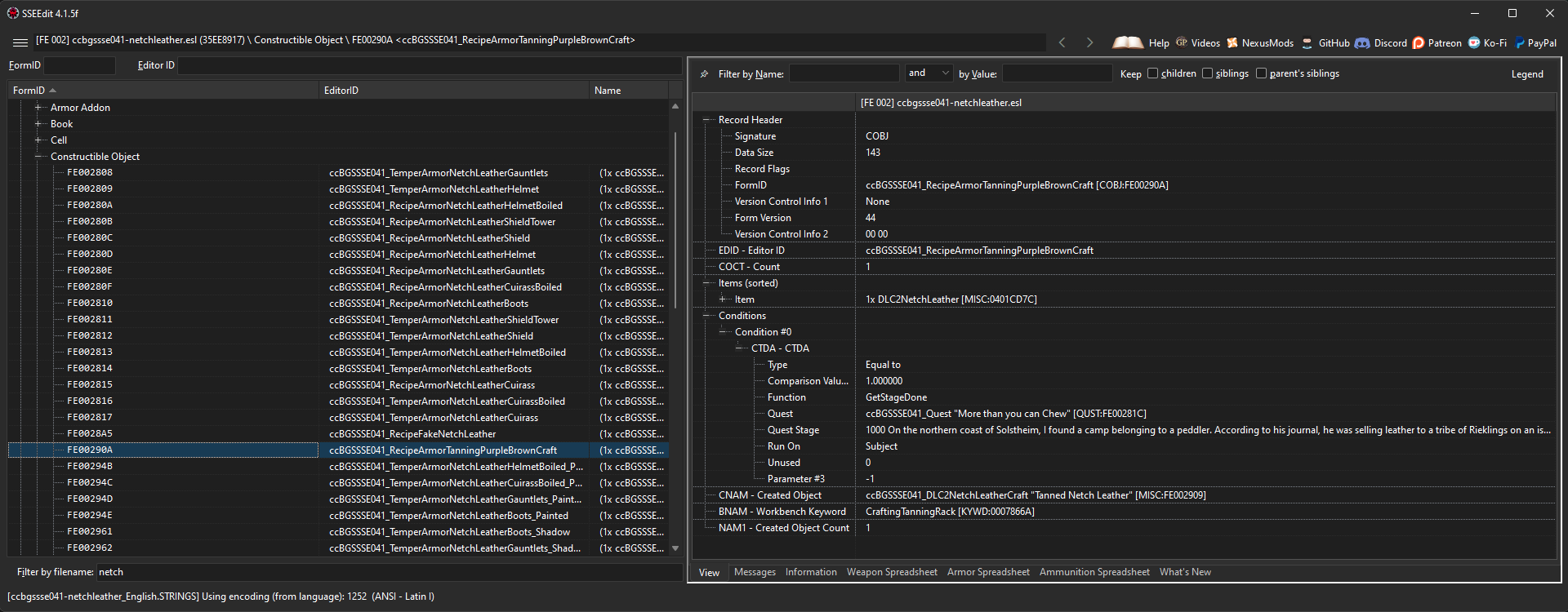1568x612 pixels.
Task: Open the hamburger main menu
Action: [20, 42]
